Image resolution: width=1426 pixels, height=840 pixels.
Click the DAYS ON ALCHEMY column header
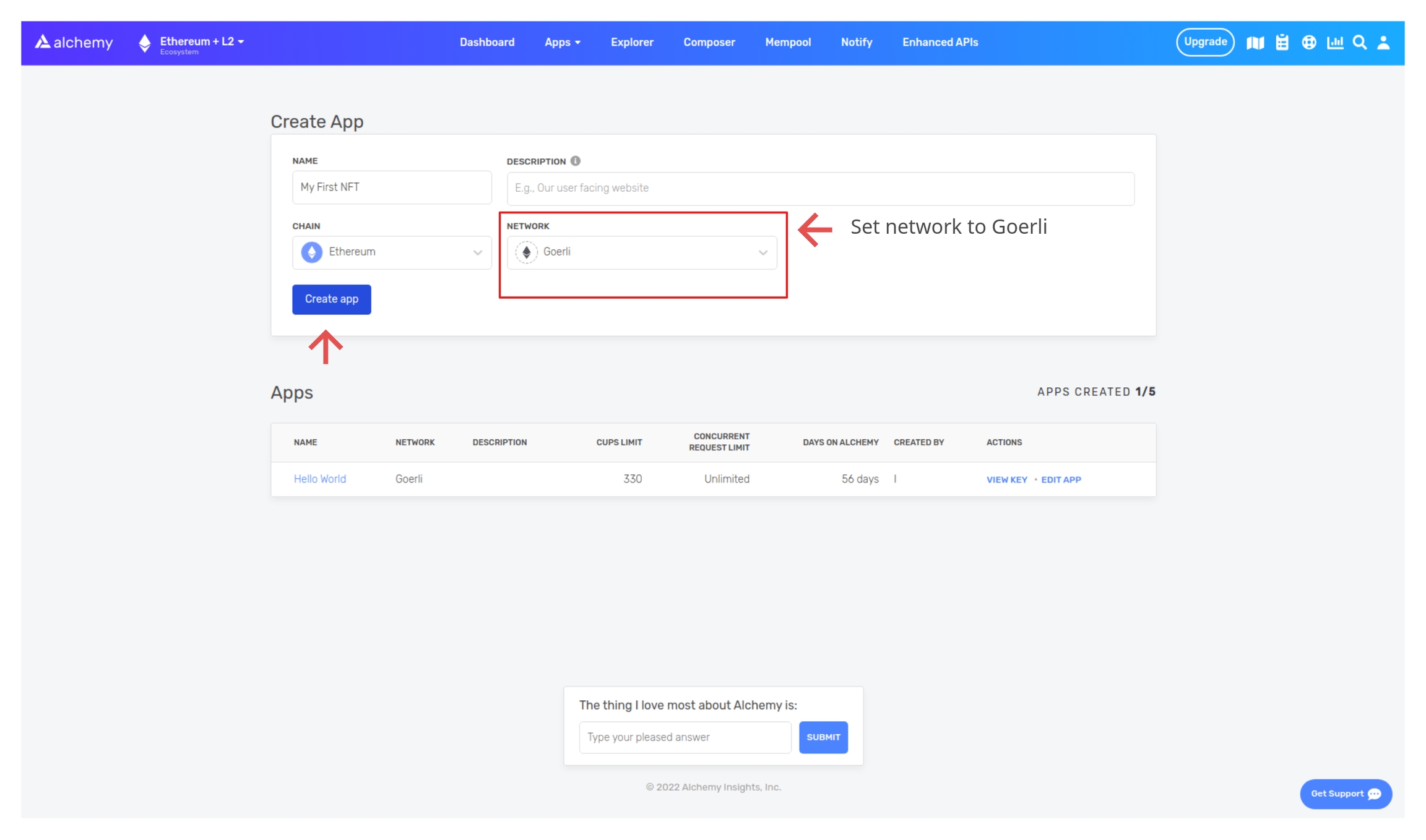[840, 442]
